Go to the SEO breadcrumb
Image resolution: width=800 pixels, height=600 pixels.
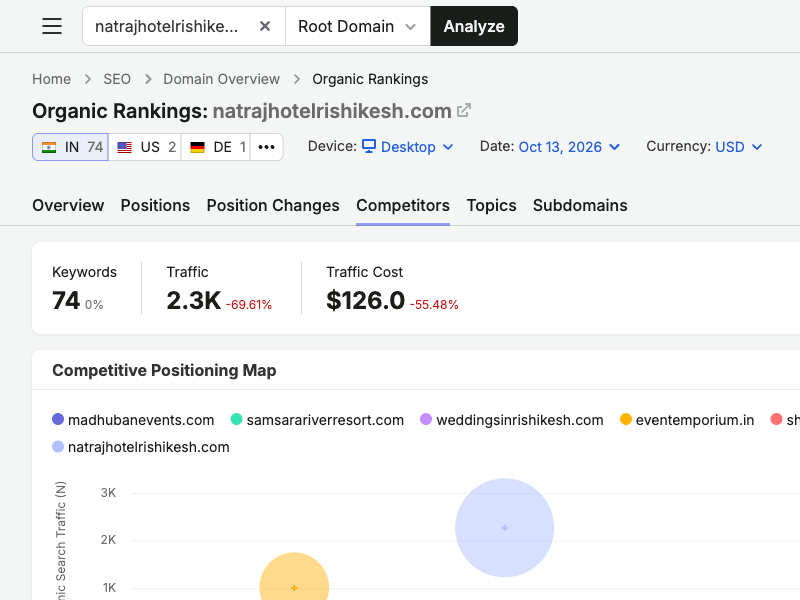tap(117, 79)
